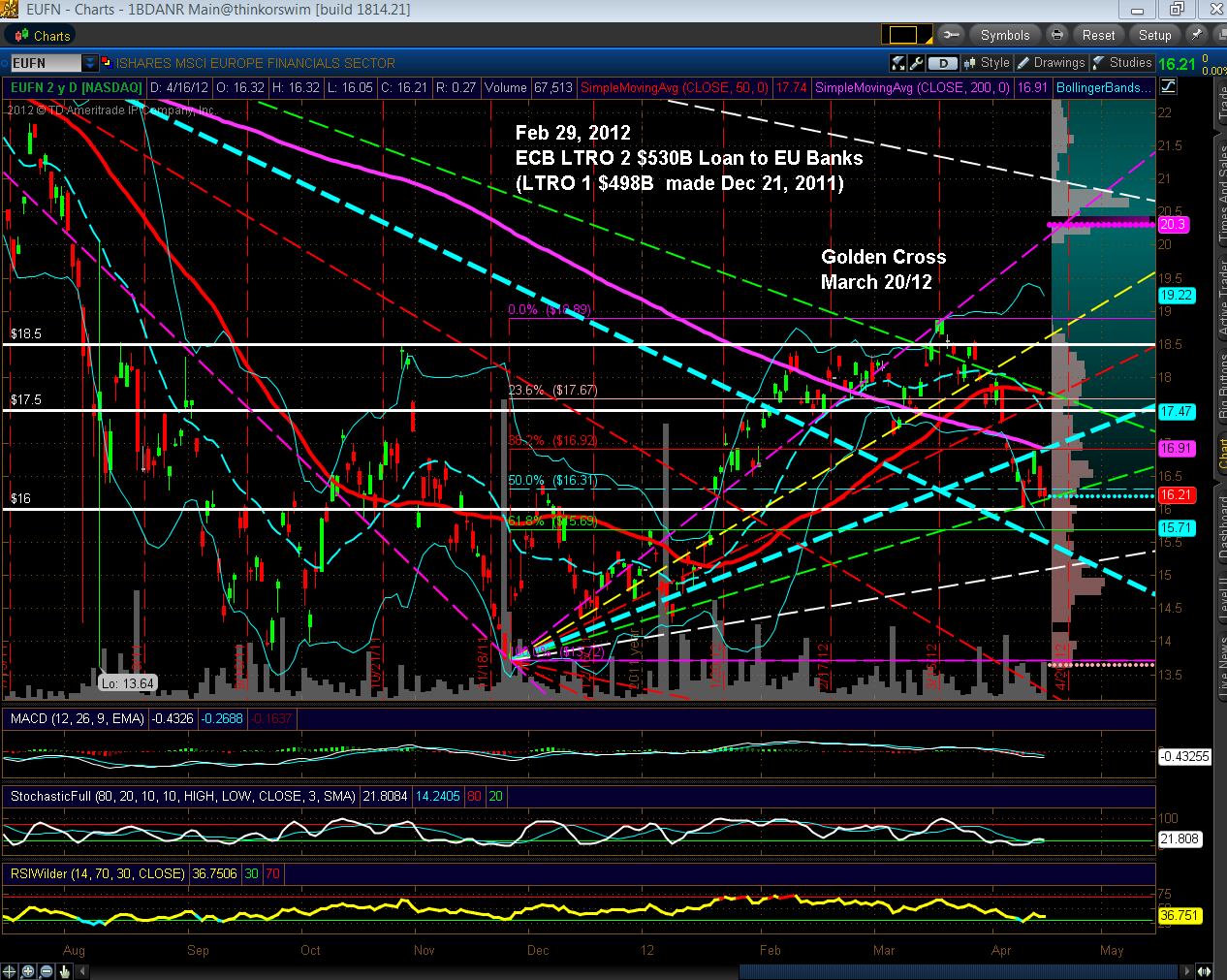Open the Chart side tab

[1221, 454]
